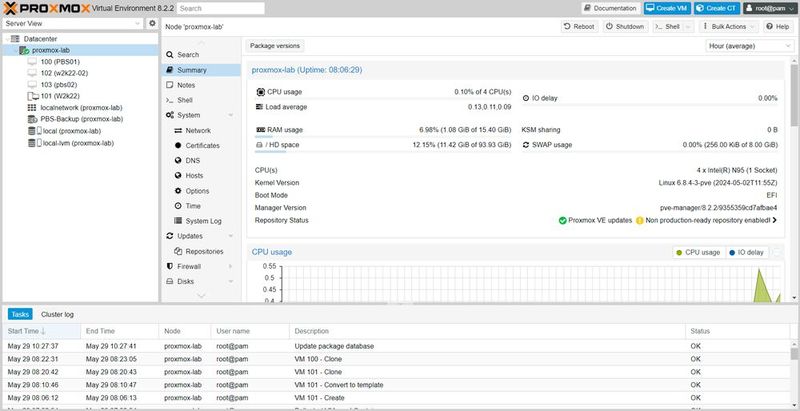Viewport: 800px width, 411px height.
Task: Open repository status details arrow
Action: (774, 220)
